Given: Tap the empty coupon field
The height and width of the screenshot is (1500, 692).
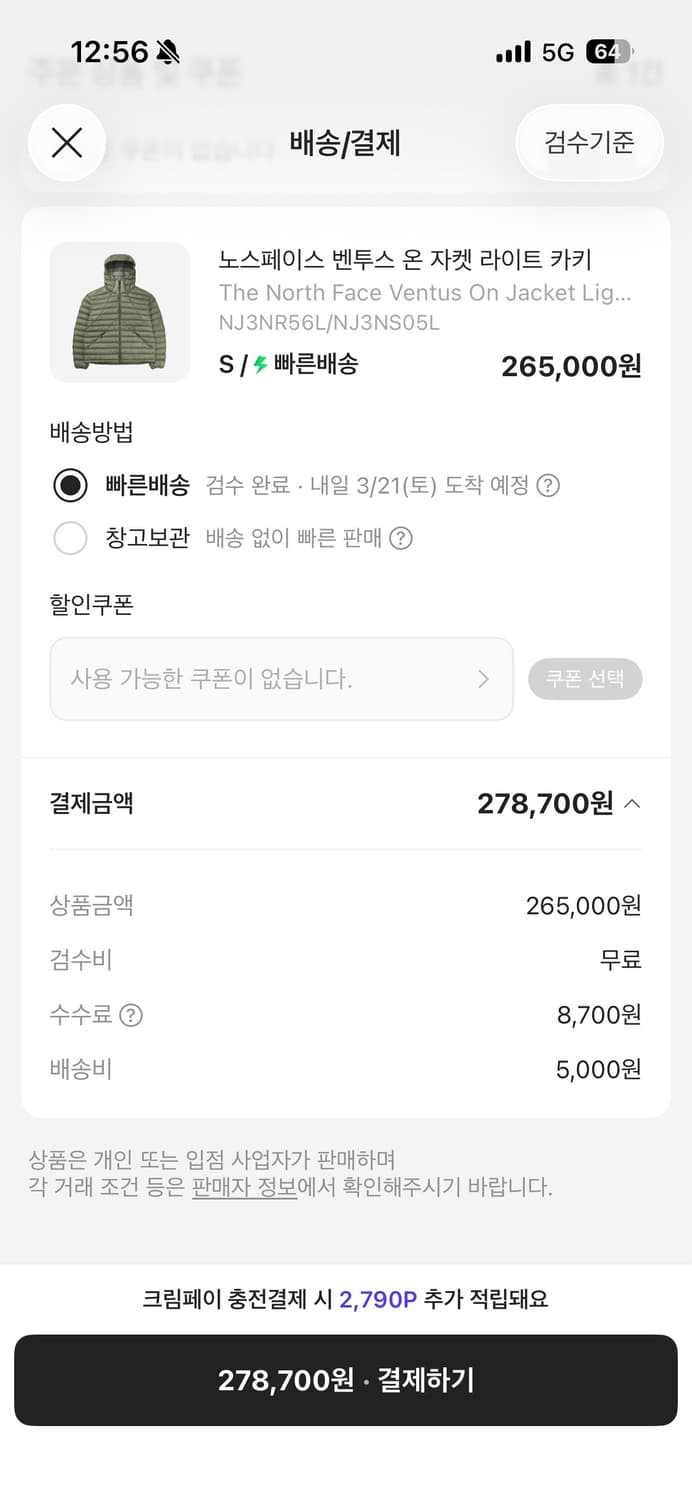Looking at the screenshot, I should coord(250,679).
